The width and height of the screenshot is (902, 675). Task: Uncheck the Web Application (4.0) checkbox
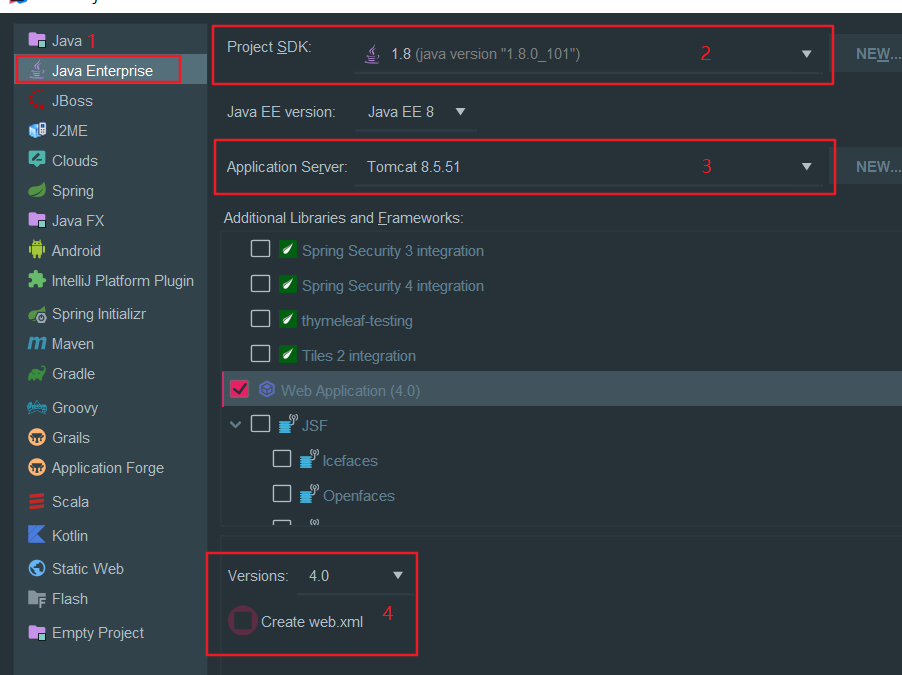(x=239, y=390)
